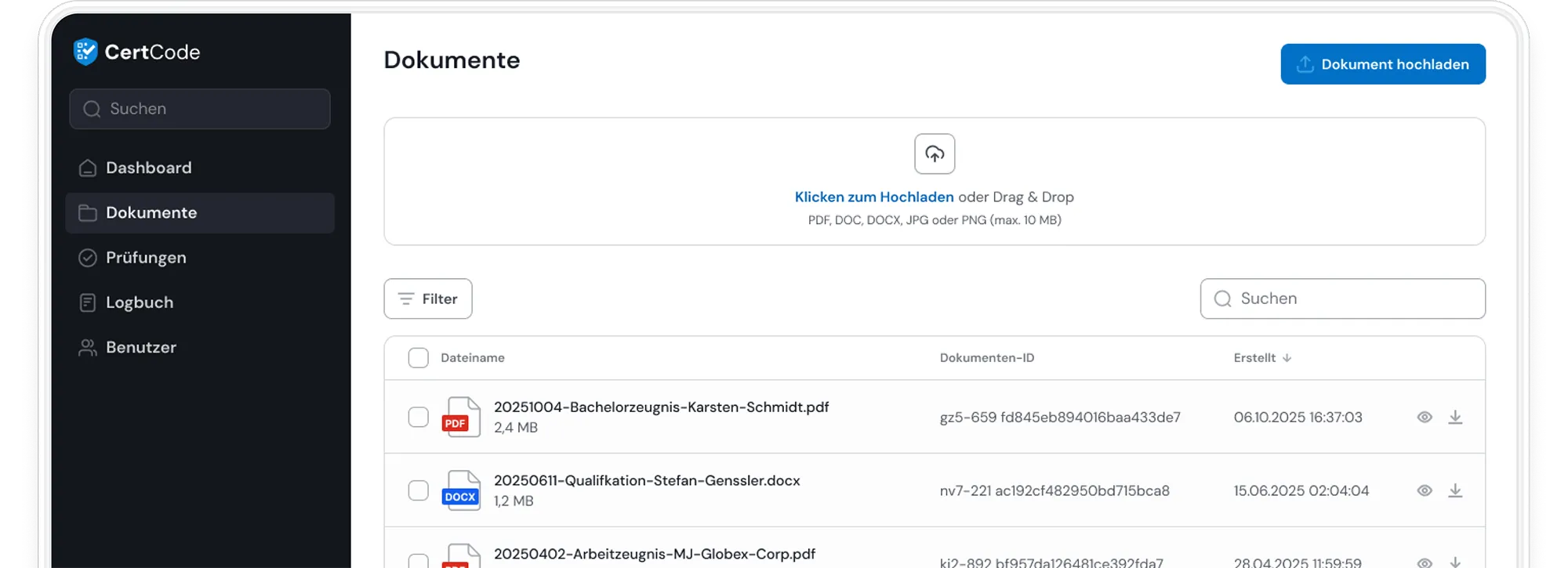Select the Qualifkation-Stefan-Genssler.docx row checkbox

click(x=419, y=490)
